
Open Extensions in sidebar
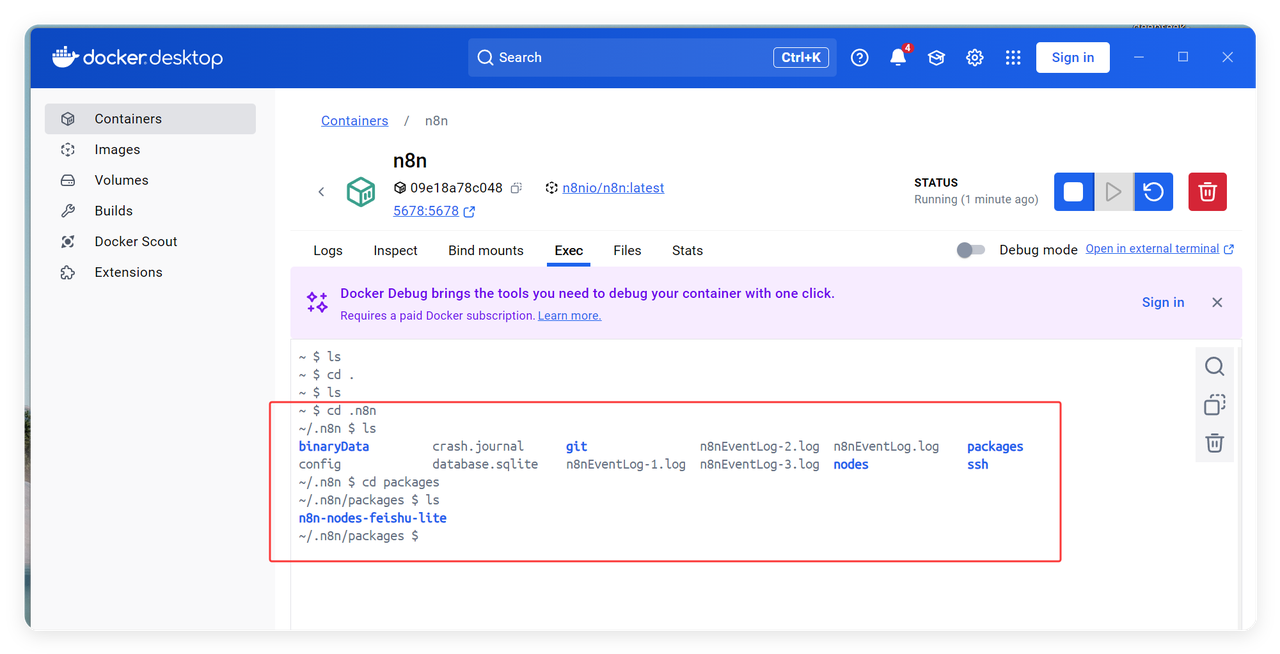click(x=150, y=272)
